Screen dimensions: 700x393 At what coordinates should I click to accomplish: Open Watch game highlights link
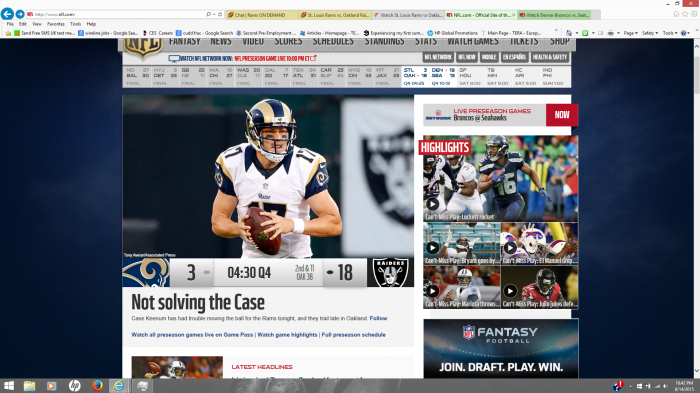[x=287, y=334]
